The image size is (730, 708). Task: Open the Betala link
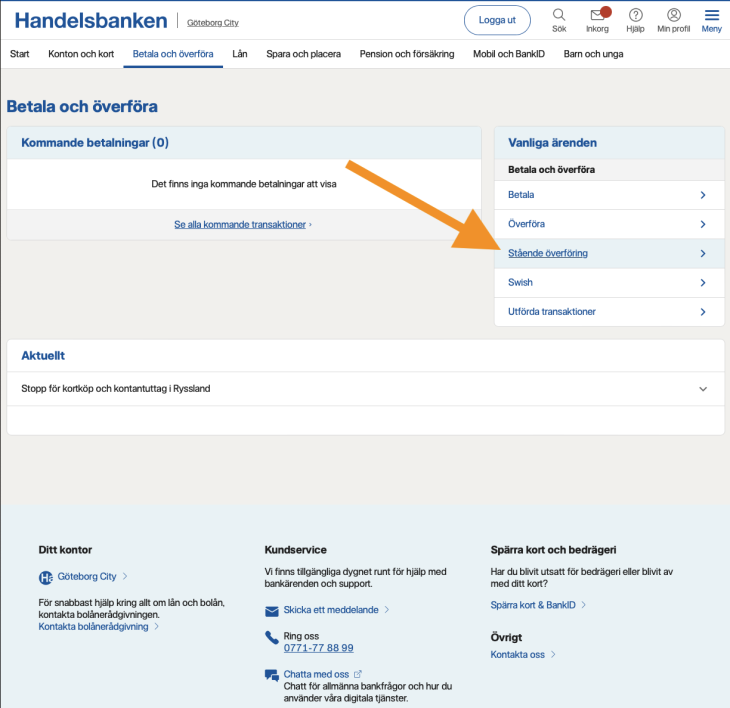point(521,195)
